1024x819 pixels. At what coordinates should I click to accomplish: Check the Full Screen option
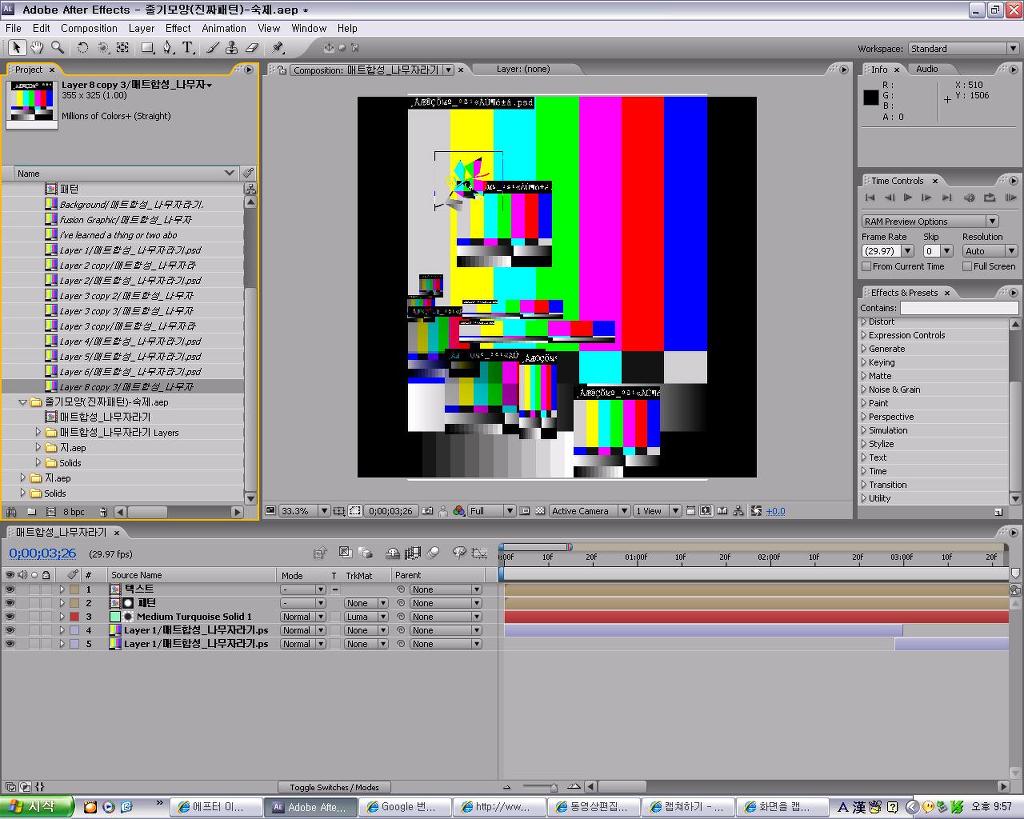967,267
